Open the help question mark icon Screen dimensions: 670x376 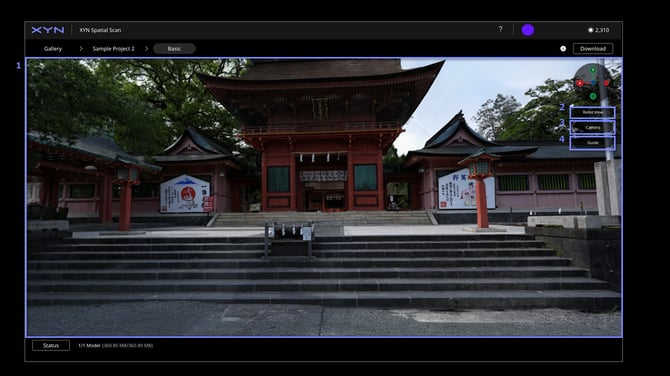pos(500,29)
